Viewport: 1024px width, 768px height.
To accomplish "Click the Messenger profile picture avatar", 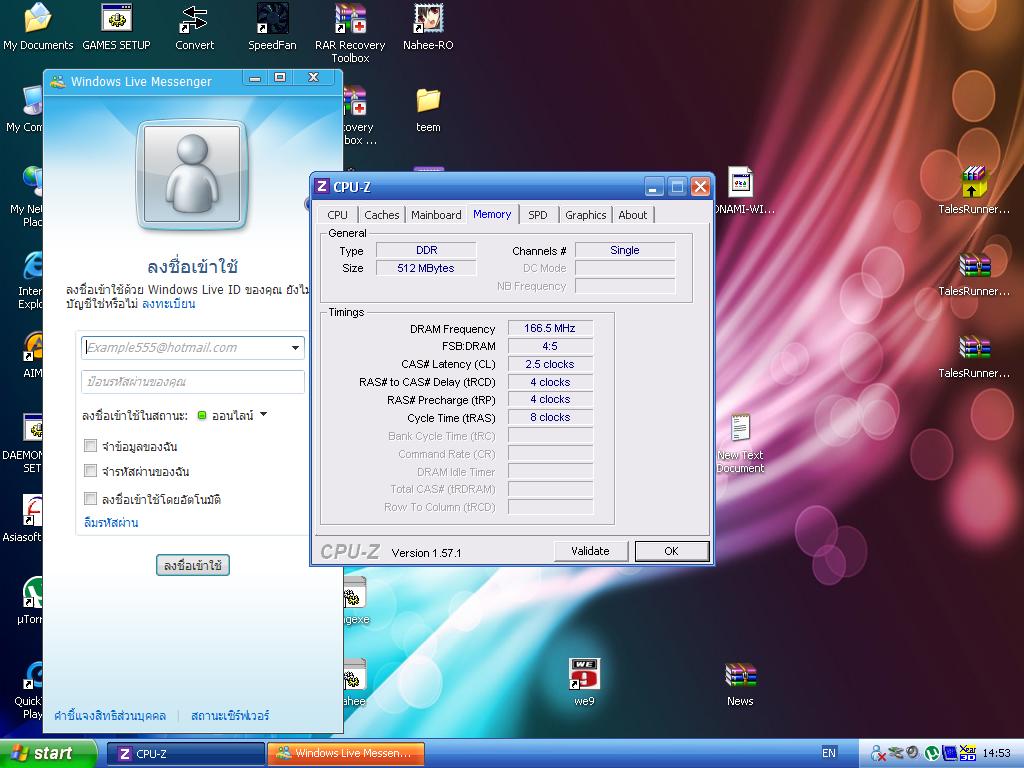I will point(192,174).
